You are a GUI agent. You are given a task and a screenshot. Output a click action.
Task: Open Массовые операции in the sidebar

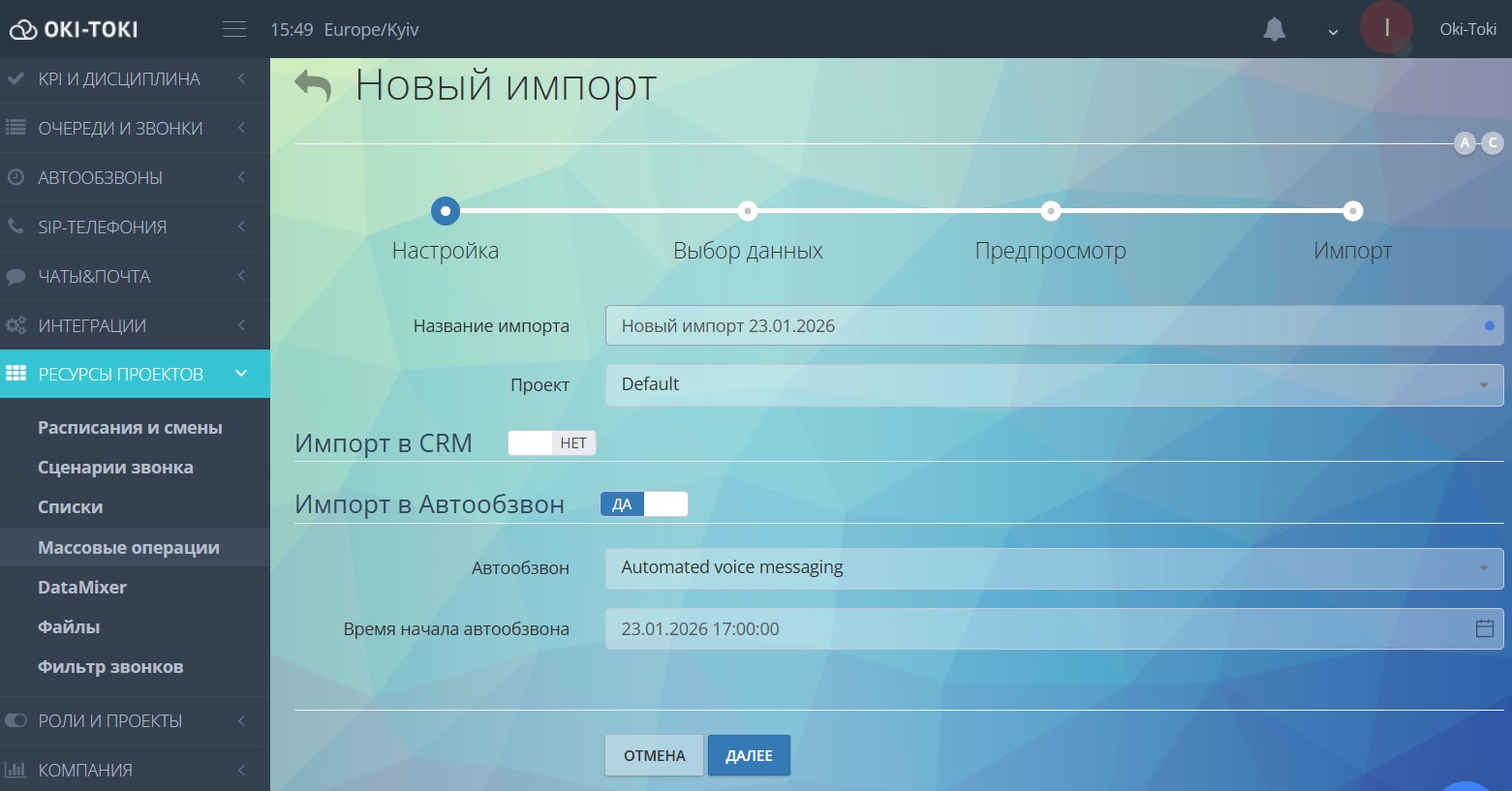point(128,547)
